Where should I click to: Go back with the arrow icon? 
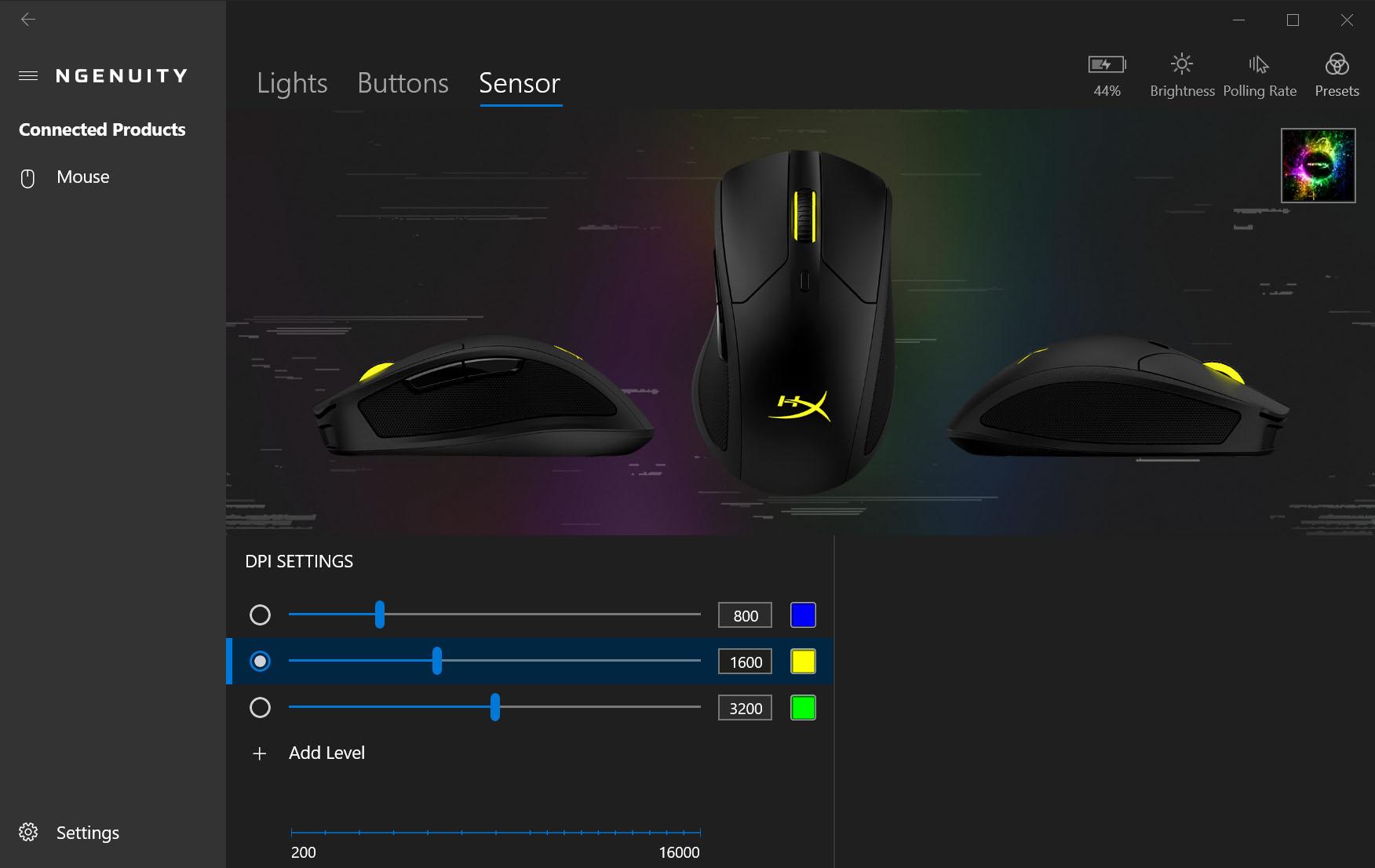click(28, 20)
